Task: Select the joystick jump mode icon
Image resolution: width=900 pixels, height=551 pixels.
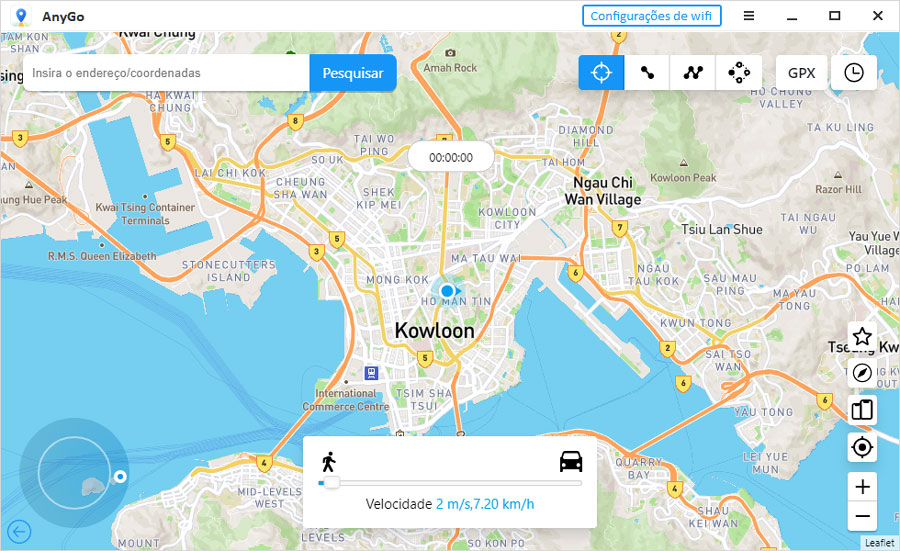Action: [x=739, y=73]
